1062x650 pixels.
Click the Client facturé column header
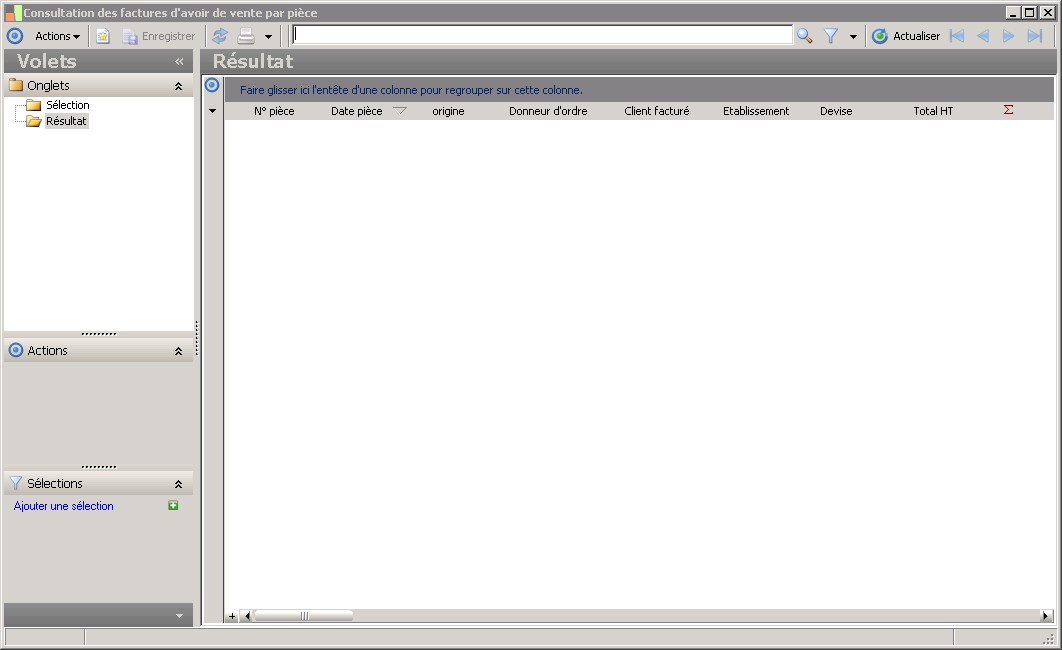(656, 111)
